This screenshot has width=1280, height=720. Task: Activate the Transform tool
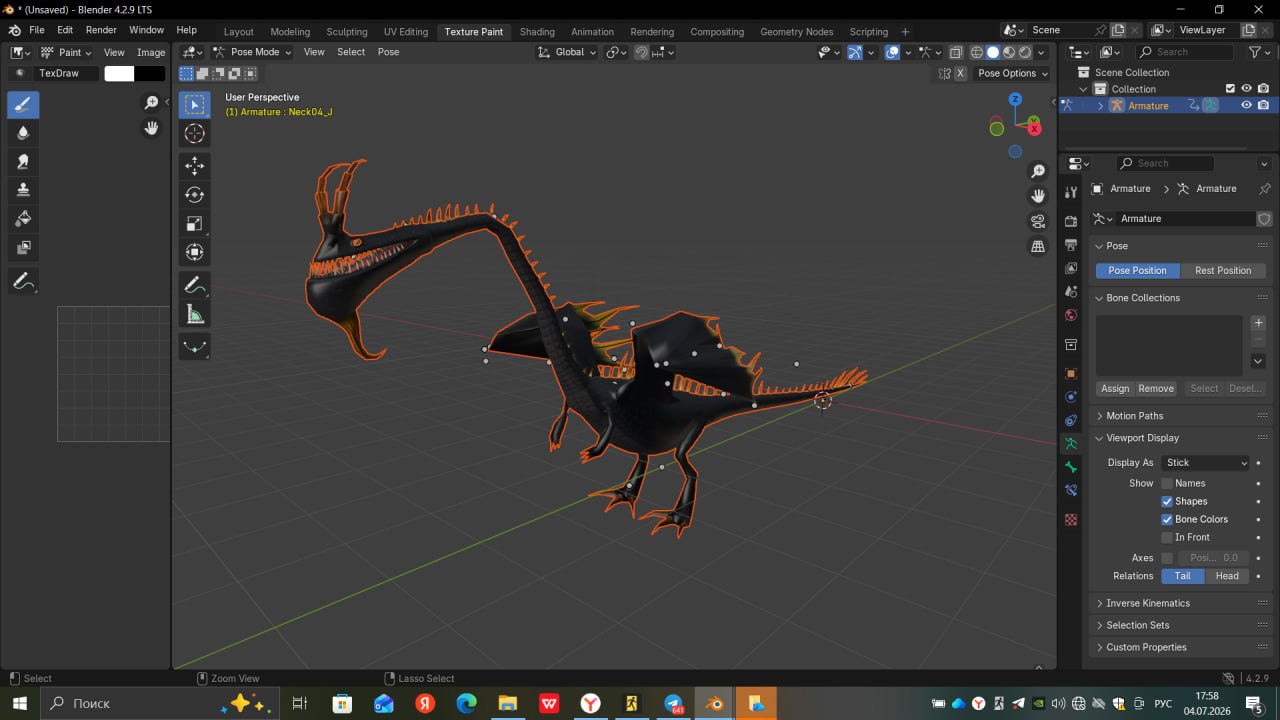pyautogui.click(x=195, y=252)
